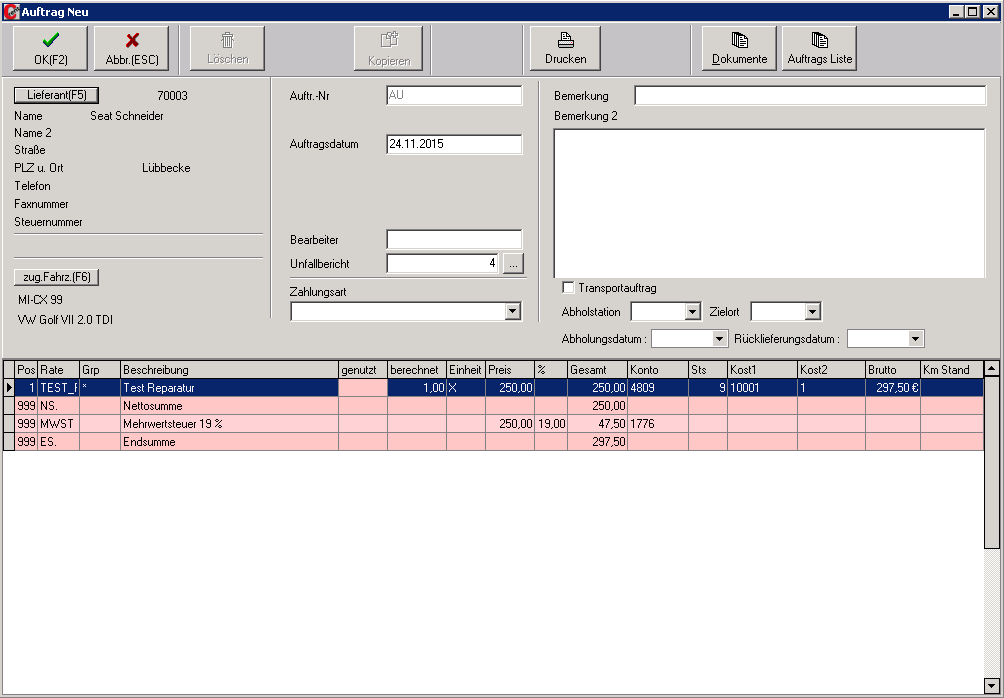1004x698 pixels.
Task: Open Dokumente from the toolbar
Action: click(x=739, y=48)
